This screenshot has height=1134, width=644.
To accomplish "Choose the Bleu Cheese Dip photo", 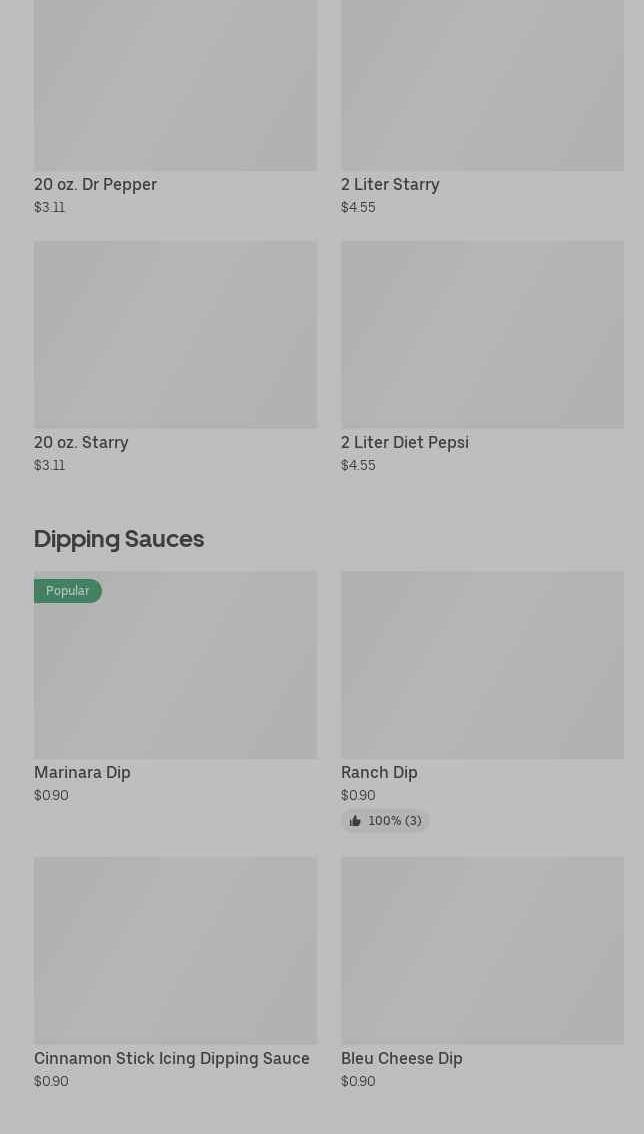I will 482,950.
